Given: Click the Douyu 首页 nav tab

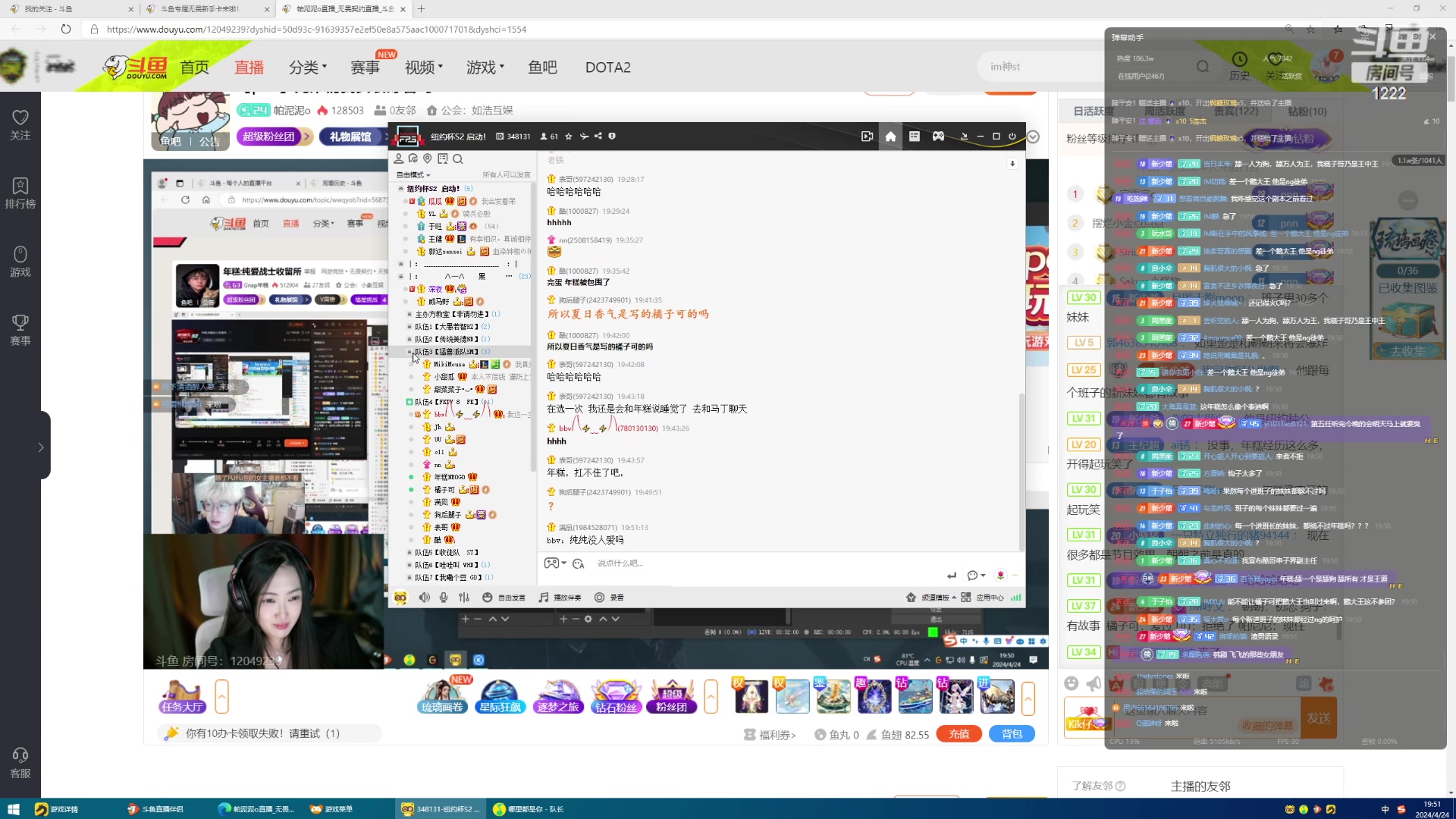Looking at the screenshot, I should click(x=194, y=67).
